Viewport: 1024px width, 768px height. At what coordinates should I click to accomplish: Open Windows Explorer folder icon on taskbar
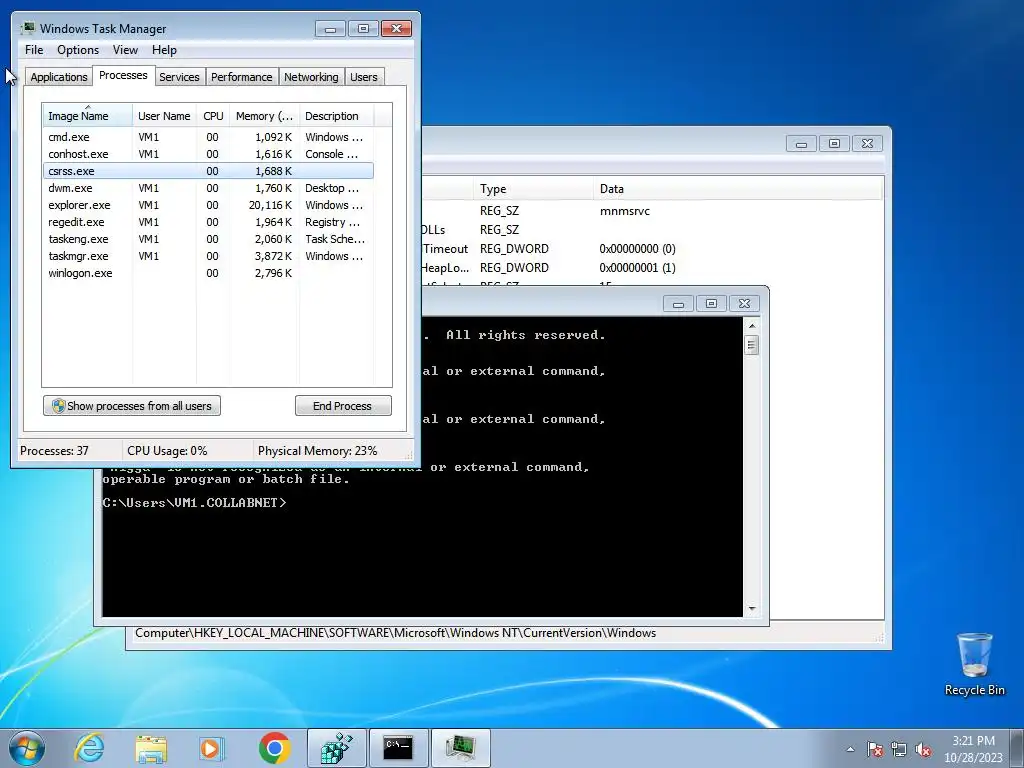coord(151,748)
